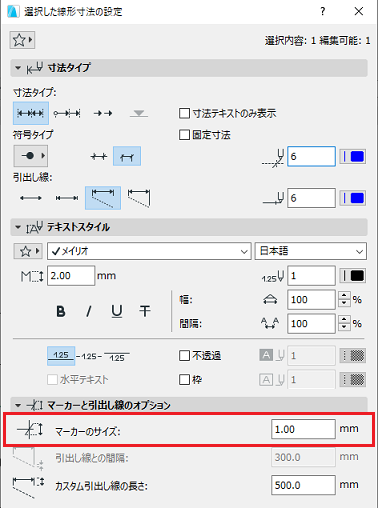The width and height of the screenshot is (378, 508).
Task: Choose the centered marker alignment icon
Action: (99, 156)
